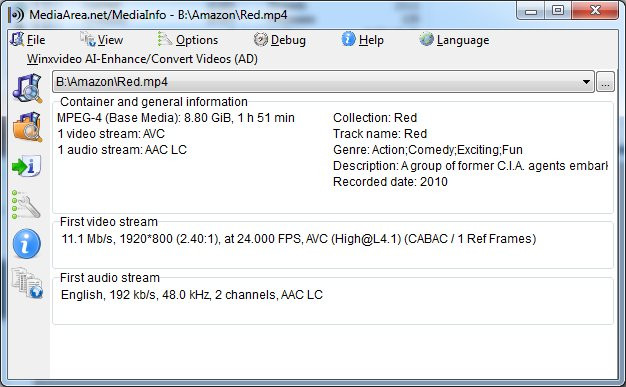Open Preferences via the wrench icon

tap(26, 204)
